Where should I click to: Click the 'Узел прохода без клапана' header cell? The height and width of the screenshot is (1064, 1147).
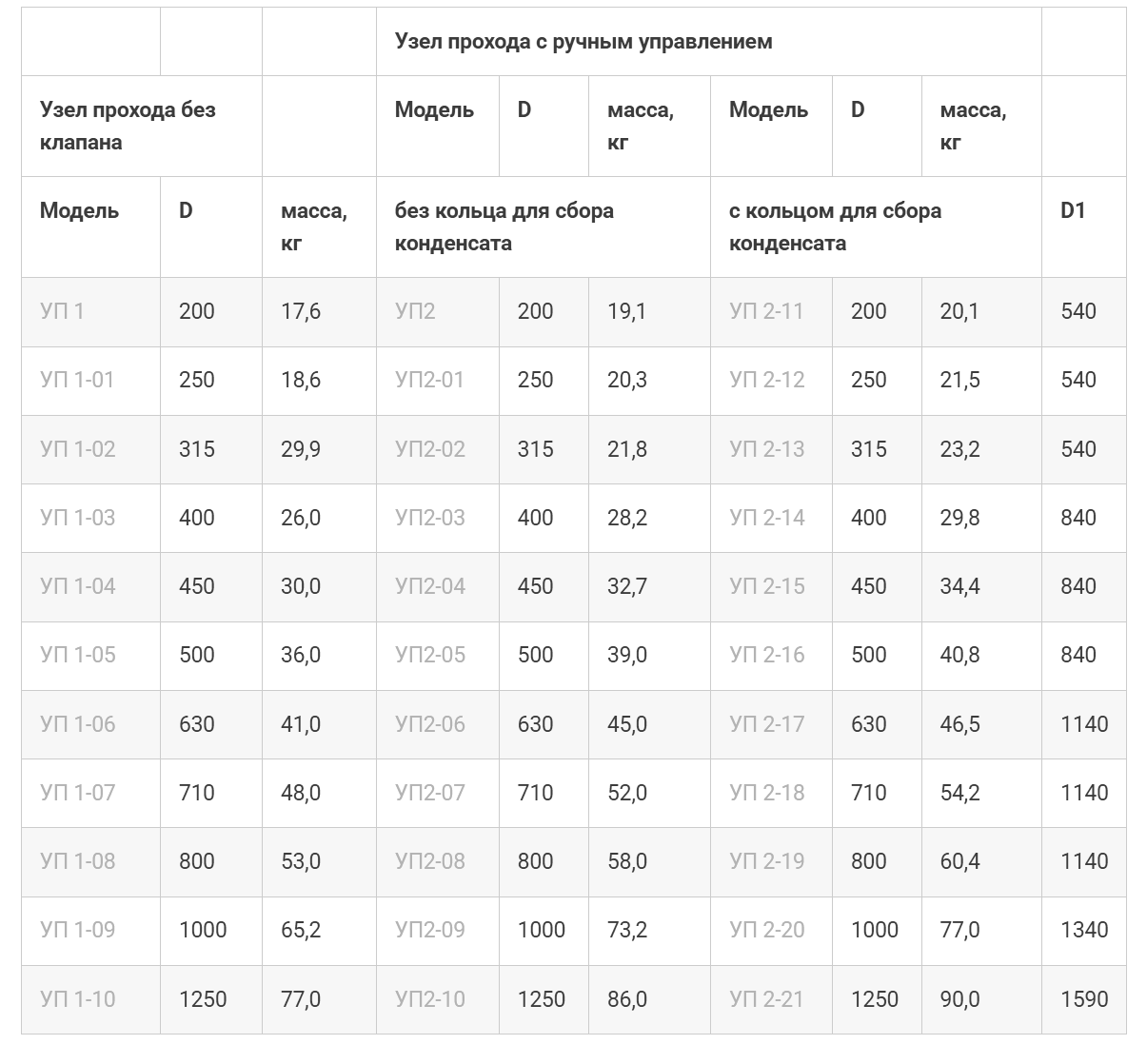tap(128, 126)
